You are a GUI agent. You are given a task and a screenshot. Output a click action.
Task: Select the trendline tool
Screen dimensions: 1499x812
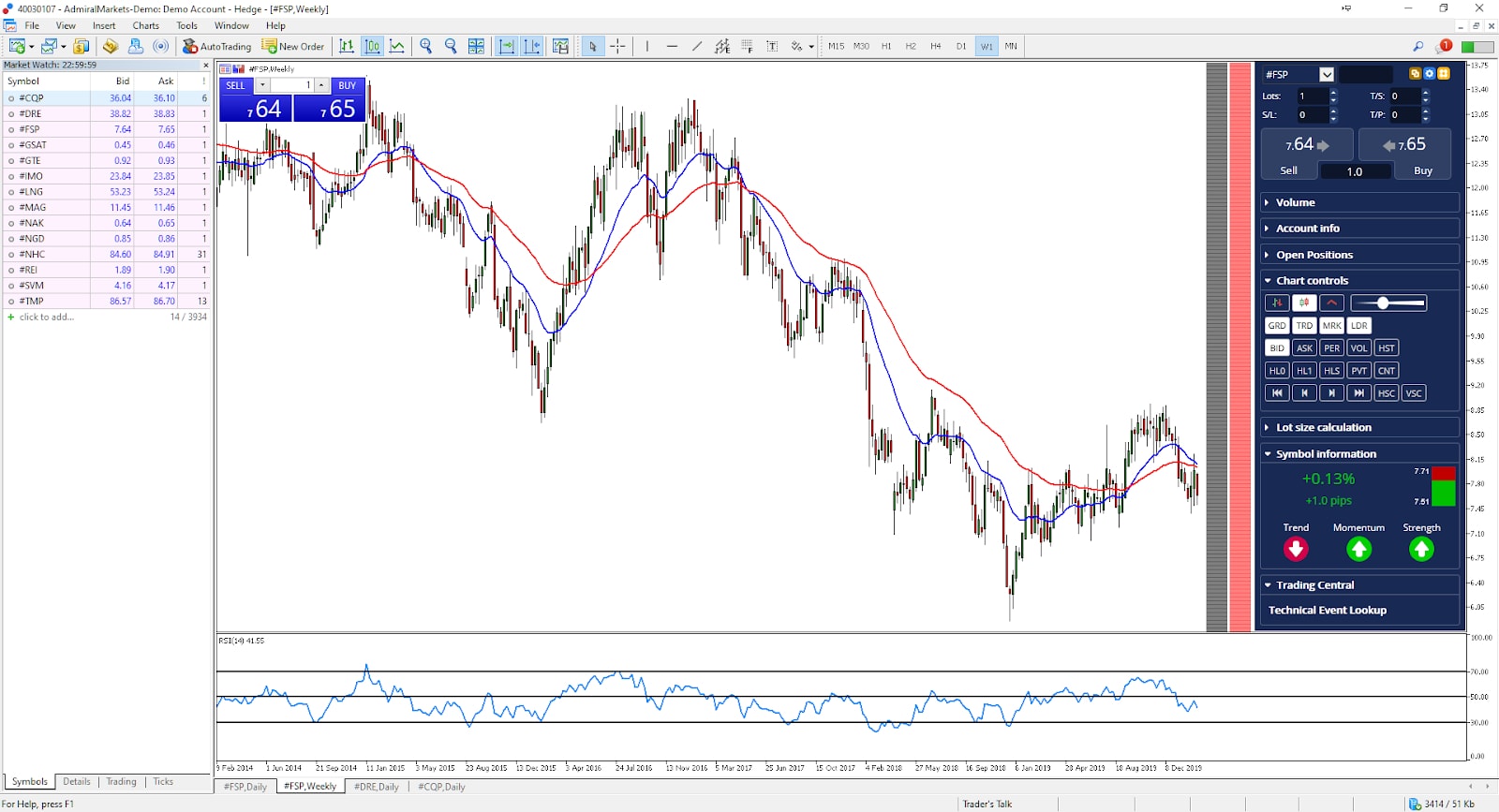(x=697, y=46)
